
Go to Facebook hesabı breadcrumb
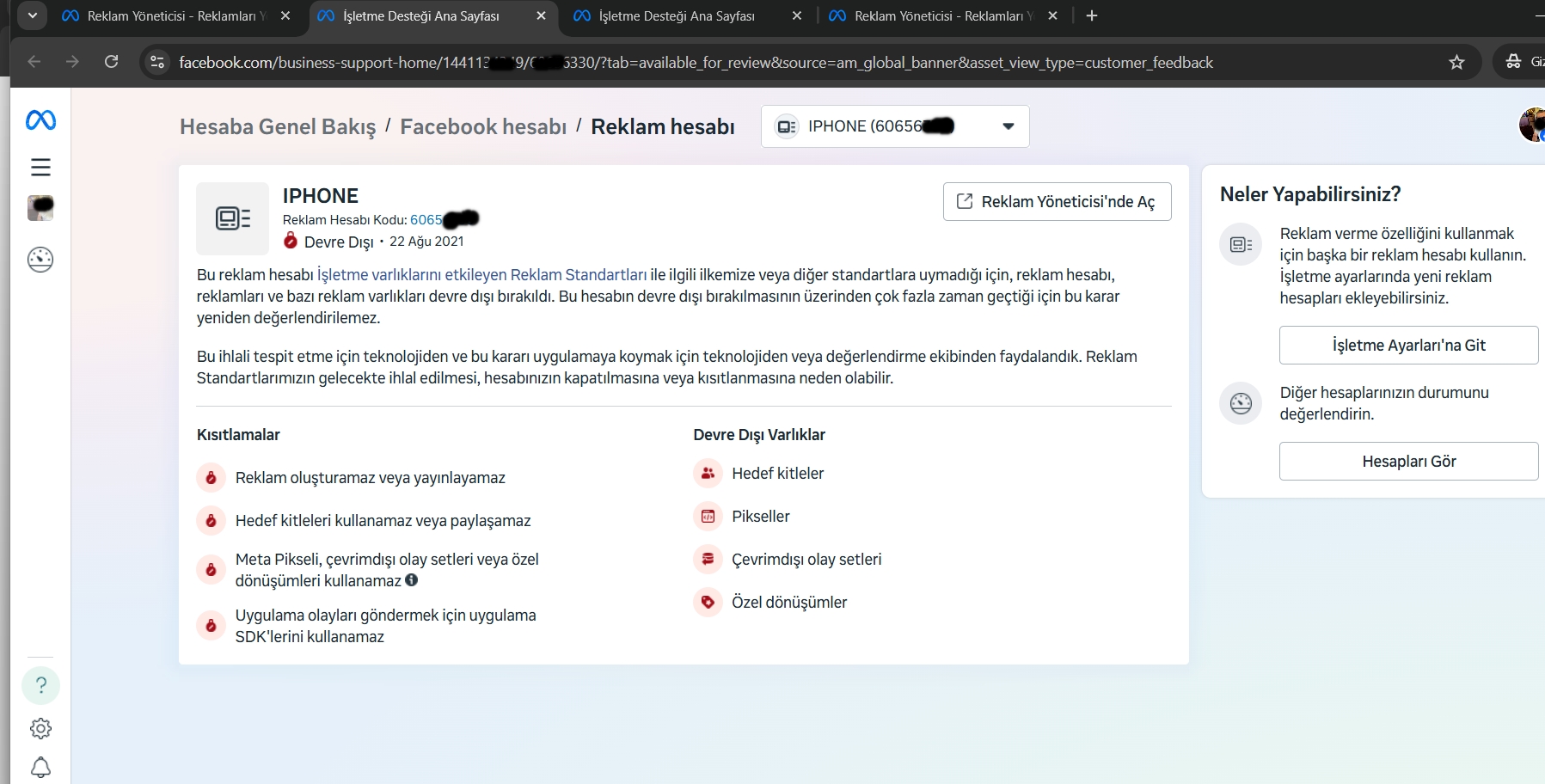pos(483,127)
